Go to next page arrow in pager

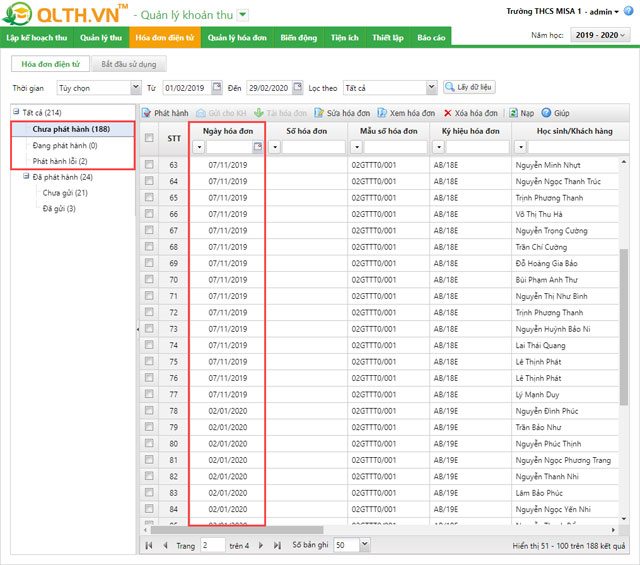(x=263, y=545)
